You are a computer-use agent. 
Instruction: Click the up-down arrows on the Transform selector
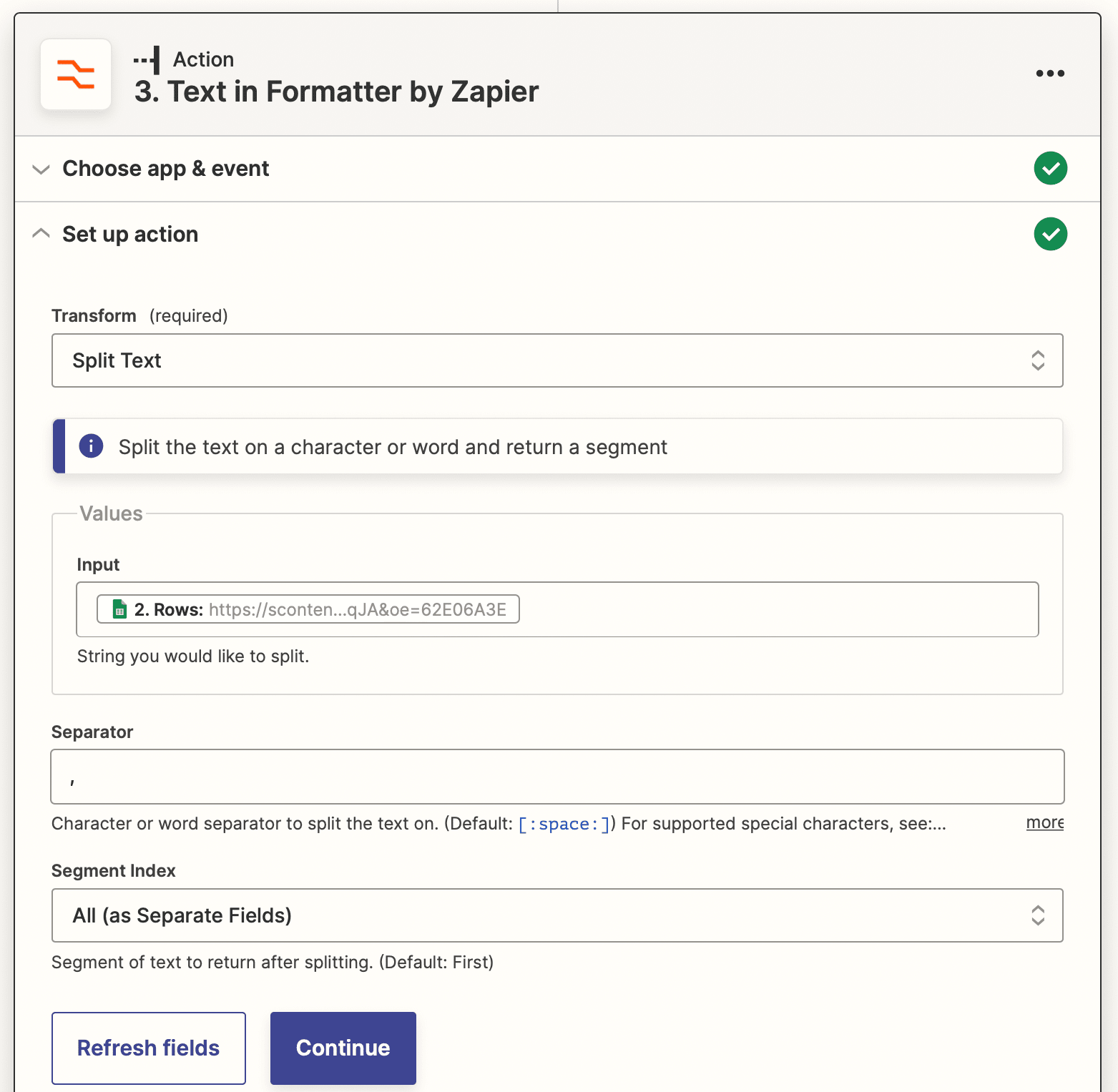click(x=1038, y=360)
